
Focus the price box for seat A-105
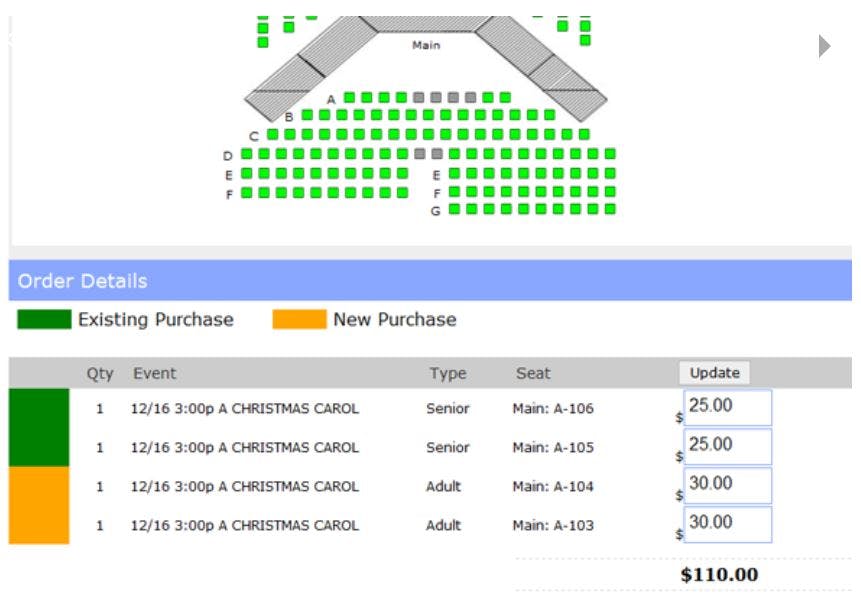click(x=727, y=446)
